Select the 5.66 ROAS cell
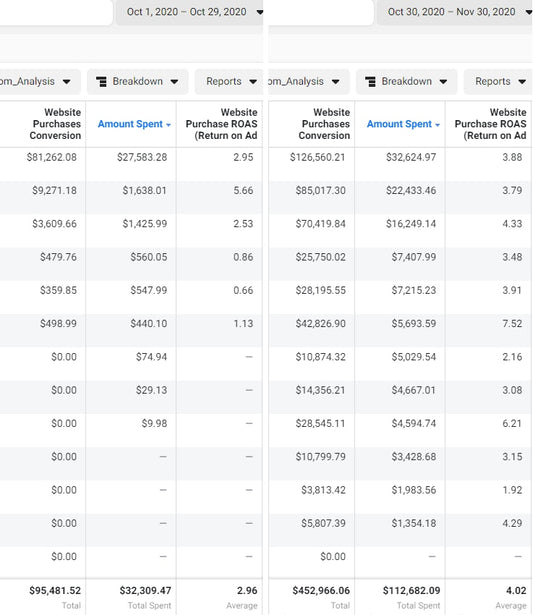Viewport: 533px width, 615px height. [243, 191]
